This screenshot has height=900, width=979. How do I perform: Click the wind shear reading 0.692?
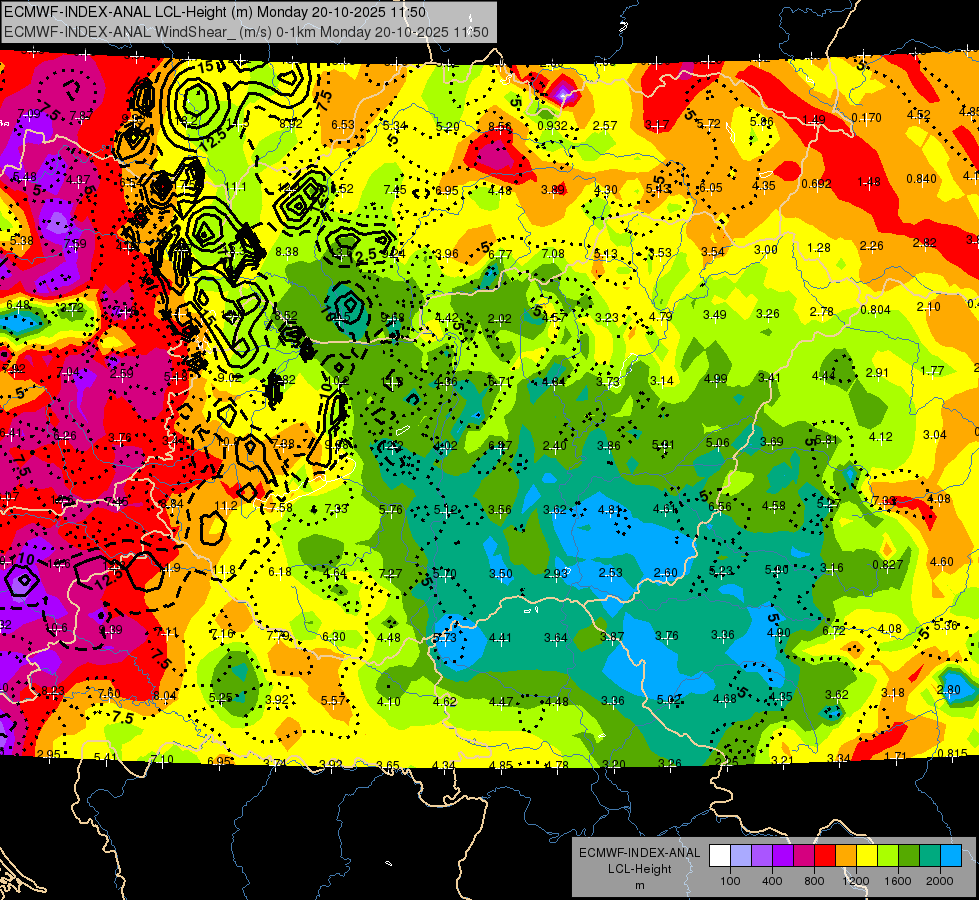(816, 184)
